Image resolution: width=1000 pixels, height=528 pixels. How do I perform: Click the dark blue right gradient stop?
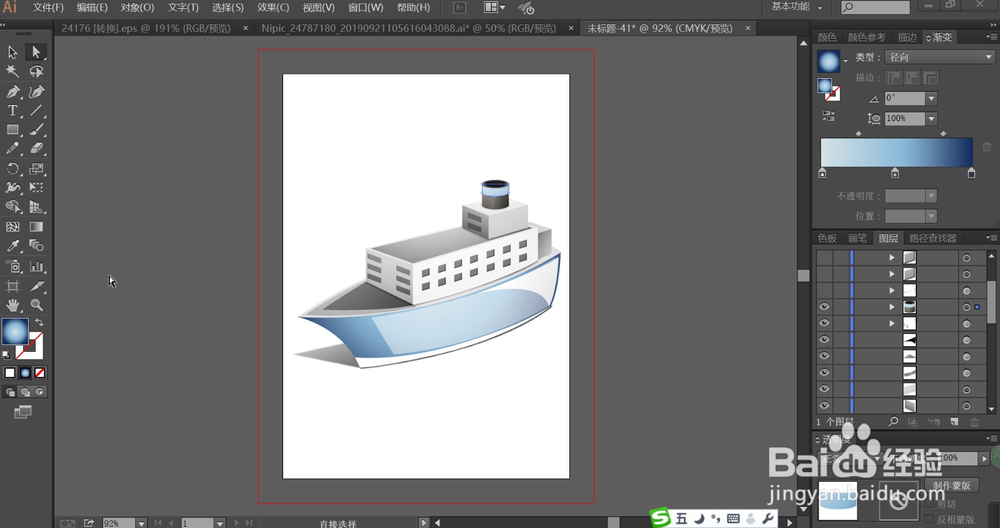[x=971, y=173]
